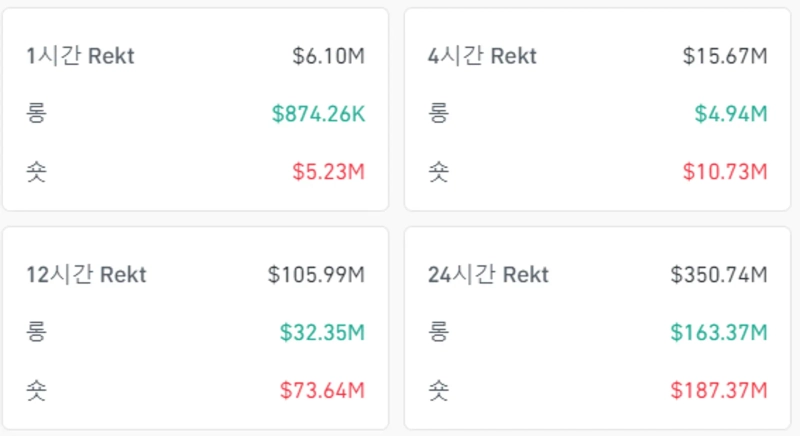
Task: Click the 숏 label in 4시간 card
Action: (x=438, y=172)
